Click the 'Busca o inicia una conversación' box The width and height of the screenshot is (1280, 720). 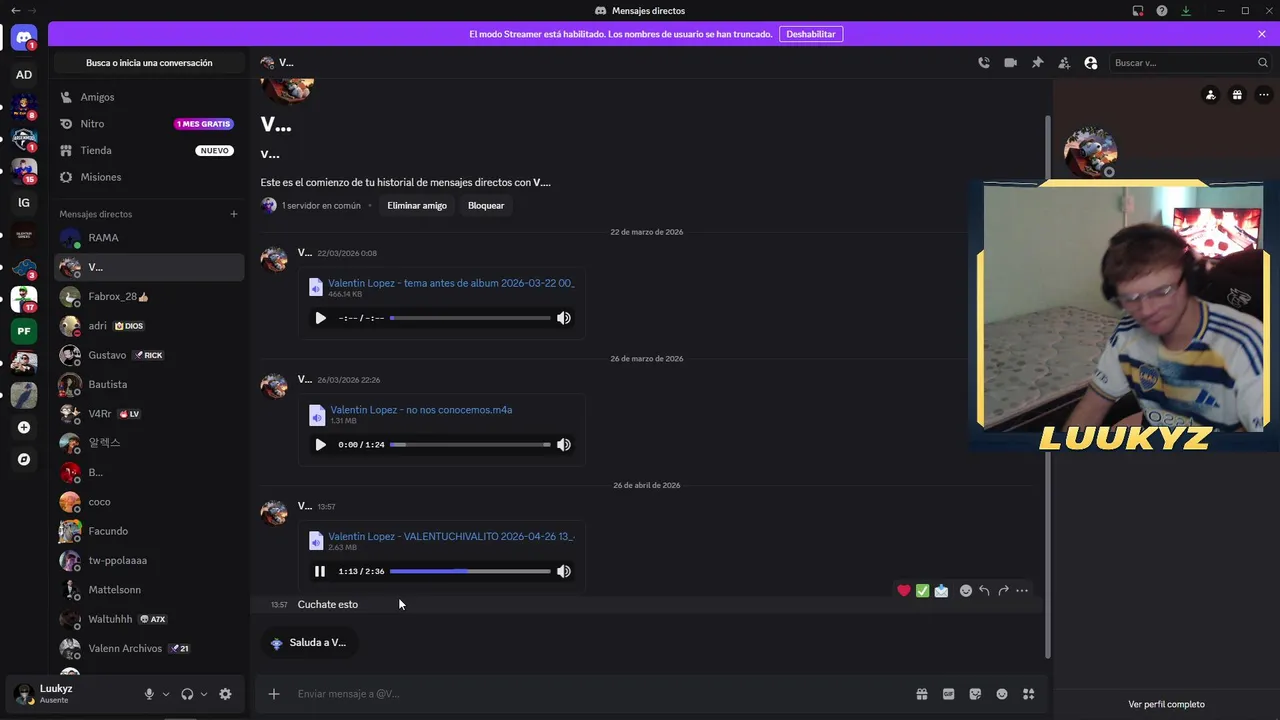(149, 63)
